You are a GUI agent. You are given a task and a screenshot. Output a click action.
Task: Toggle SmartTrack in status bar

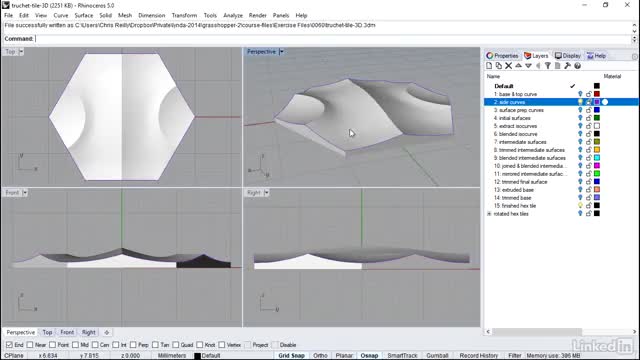[402, 356]
